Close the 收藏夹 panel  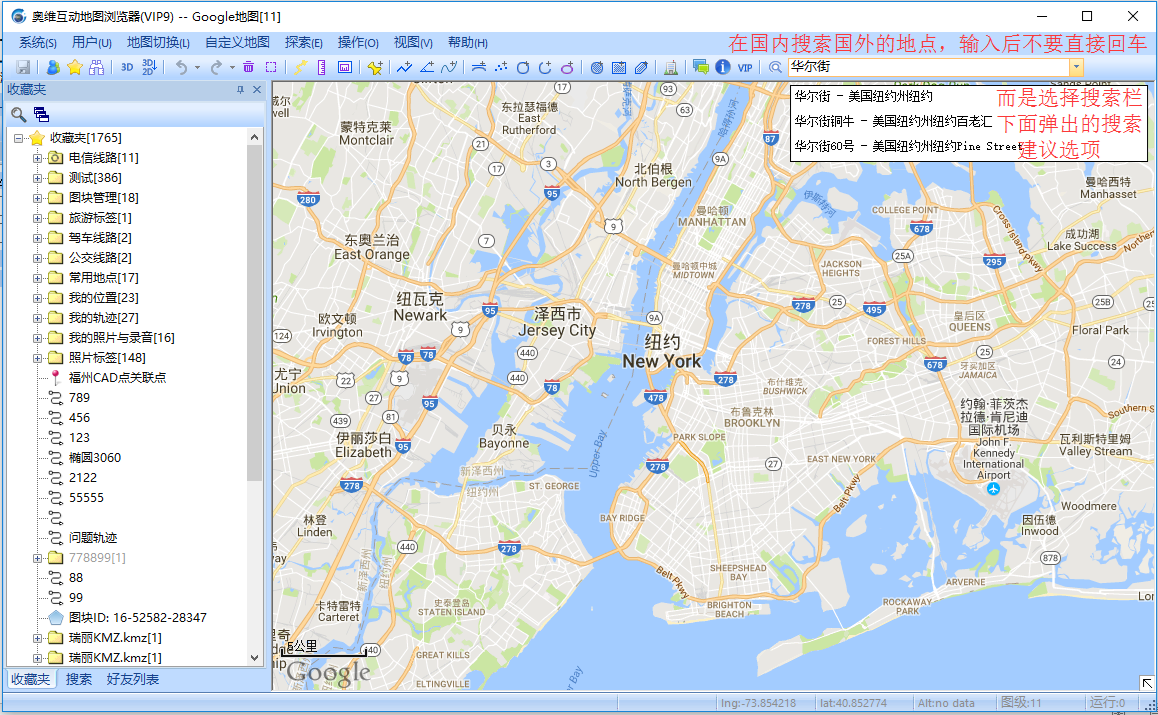[x=257, y=89]
